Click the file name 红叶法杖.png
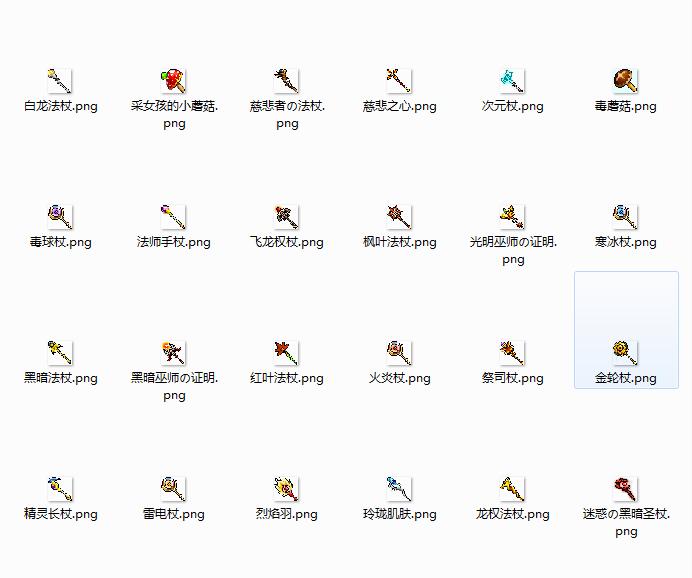This screenshot has height=578, width=692. point(286,378)
